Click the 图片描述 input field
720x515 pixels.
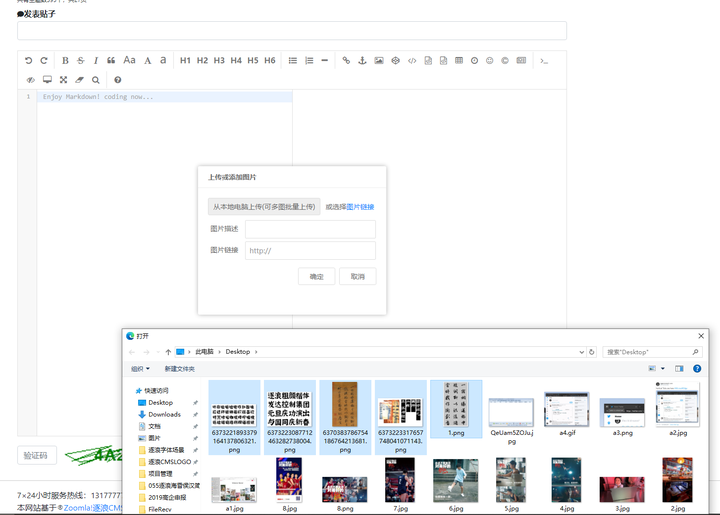click(x=310, y=229)
